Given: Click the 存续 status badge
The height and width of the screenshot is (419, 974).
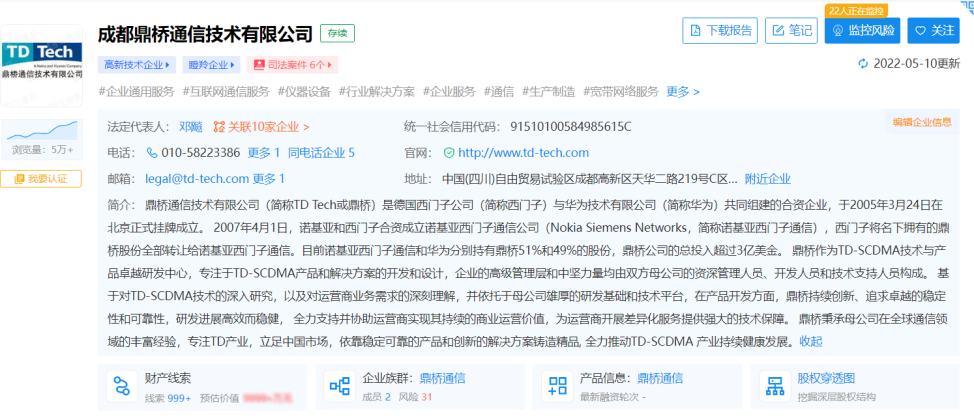Looking at the screenshot, I should point(337,33).
